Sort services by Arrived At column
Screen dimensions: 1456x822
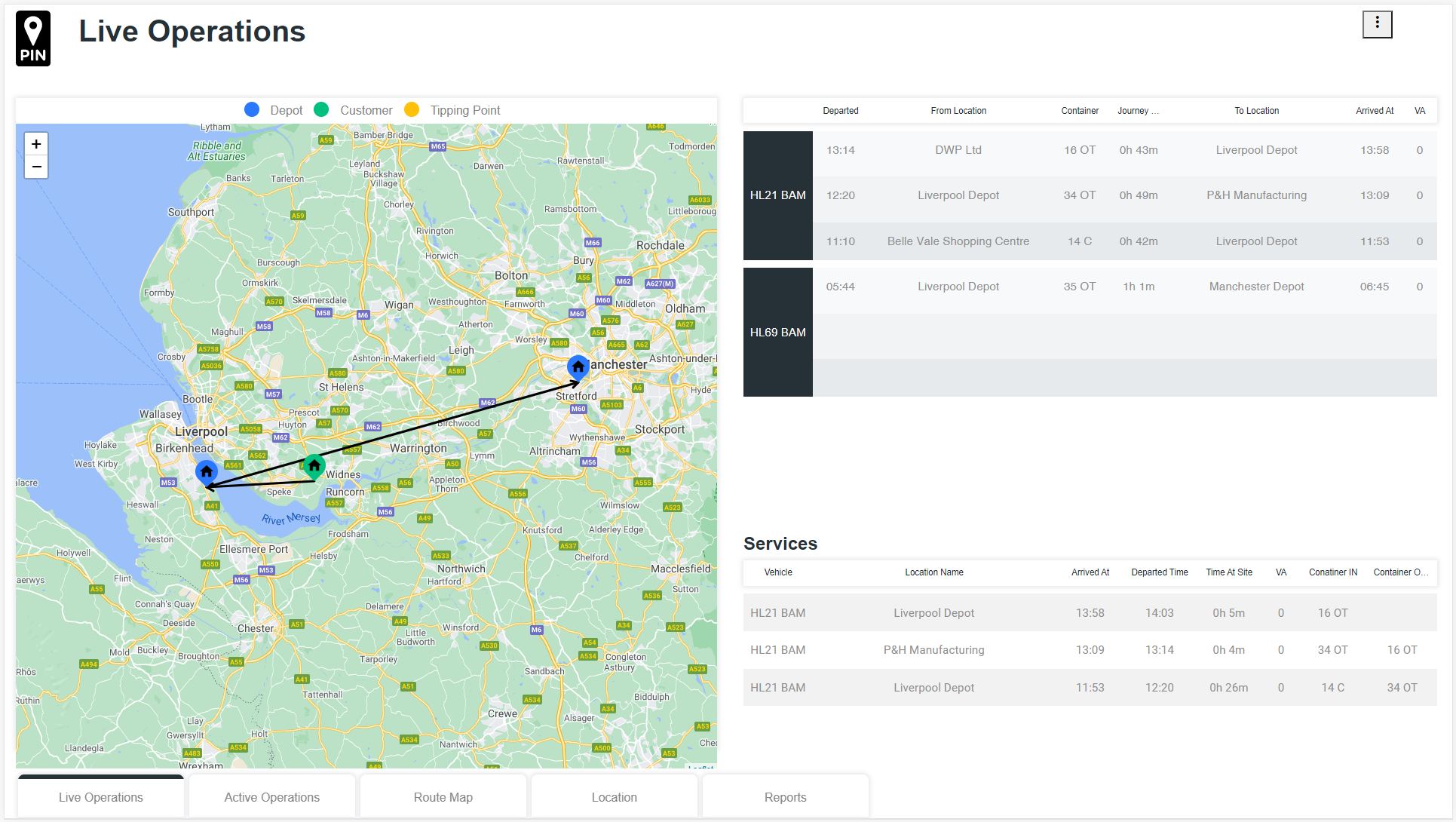tap(1090, 572)
